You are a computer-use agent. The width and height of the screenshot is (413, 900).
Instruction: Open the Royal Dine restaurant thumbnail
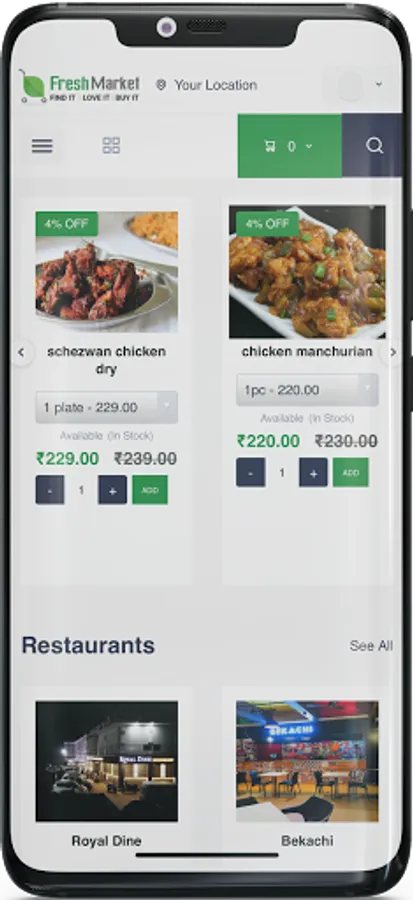(107, 761)
